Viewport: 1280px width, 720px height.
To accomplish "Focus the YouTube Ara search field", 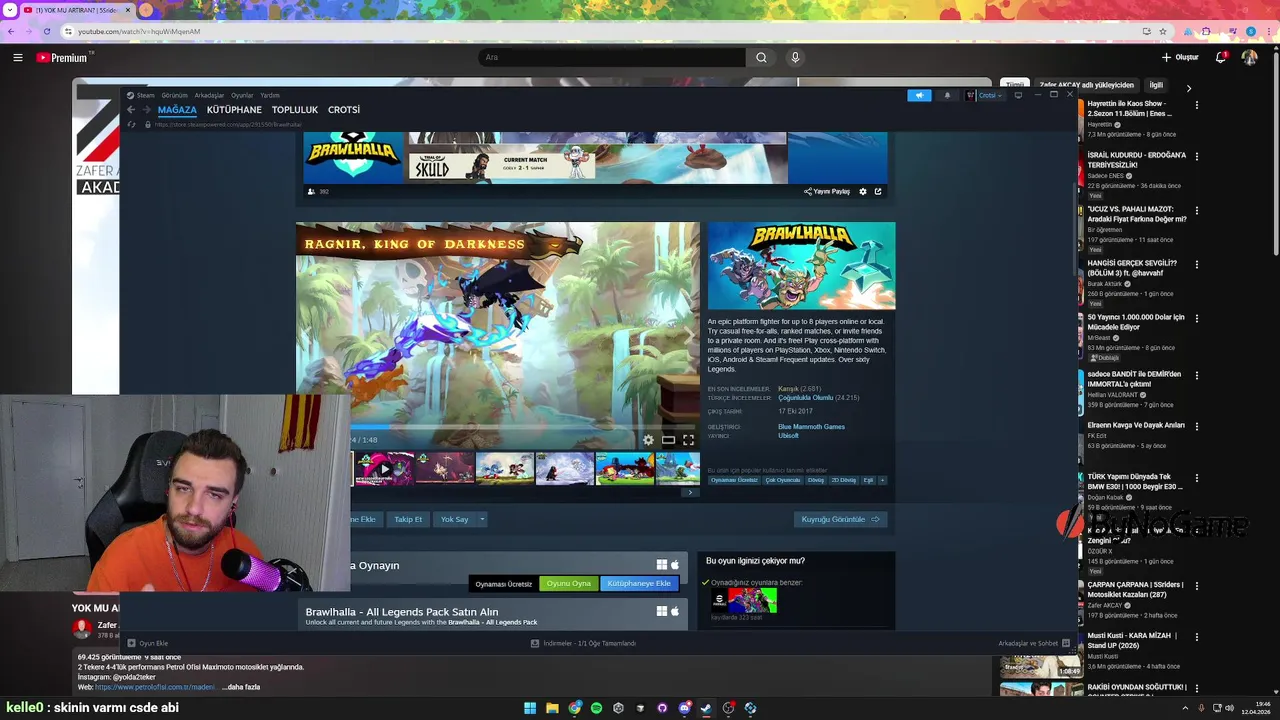I will tap(612, 58).
